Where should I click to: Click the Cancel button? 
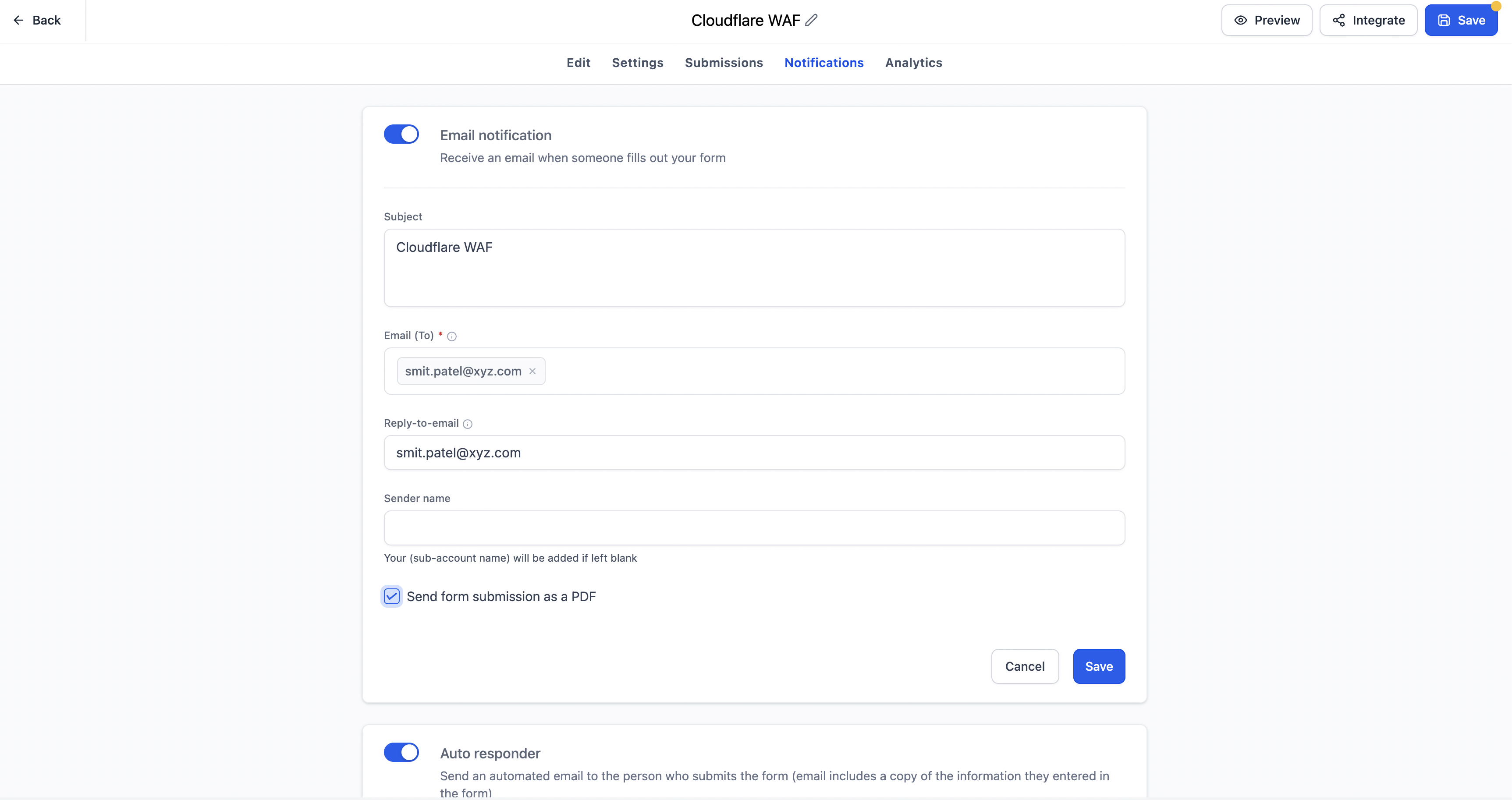click(x=1025, y=666)
